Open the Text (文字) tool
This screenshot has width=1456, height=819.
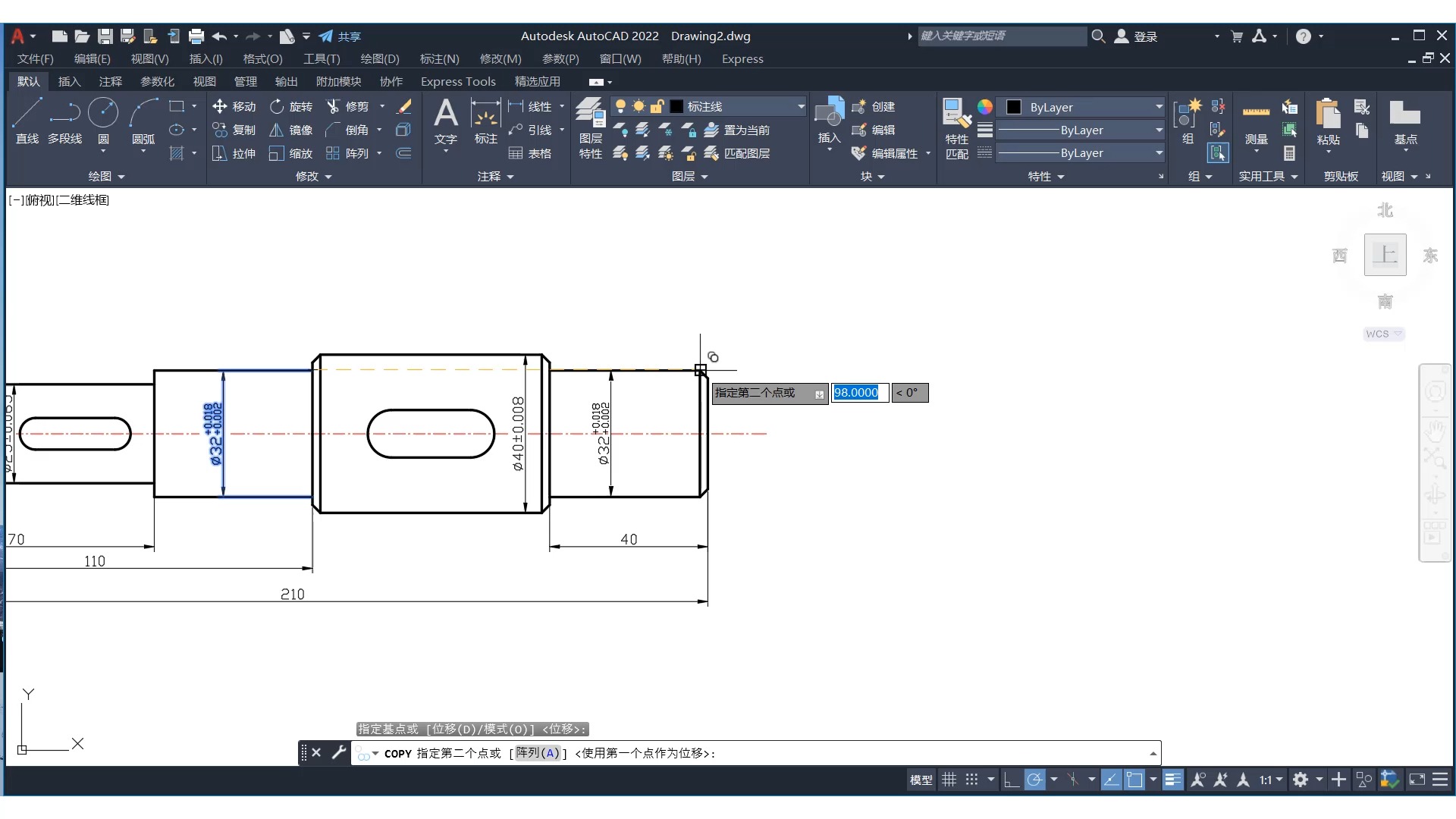point(445,115)
